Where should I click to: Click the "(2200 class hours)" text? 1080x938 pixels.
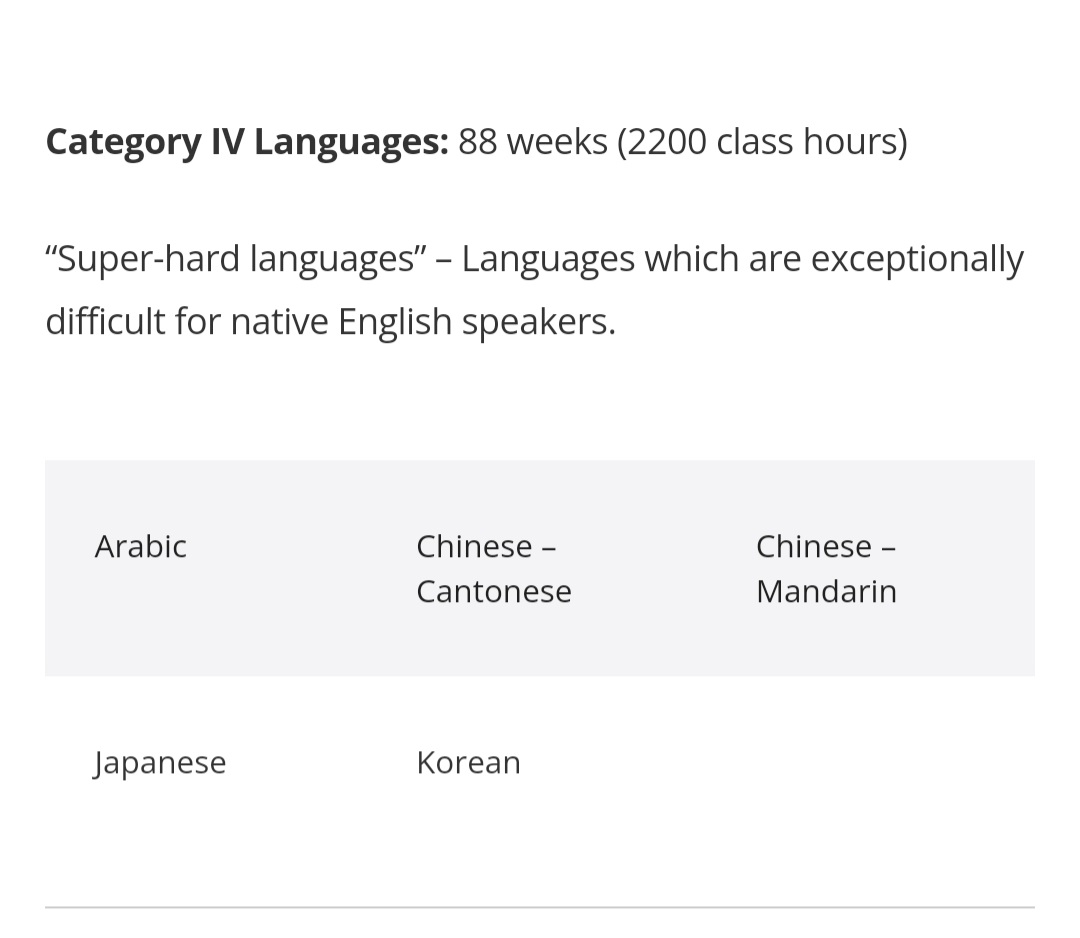click(762, 142)
